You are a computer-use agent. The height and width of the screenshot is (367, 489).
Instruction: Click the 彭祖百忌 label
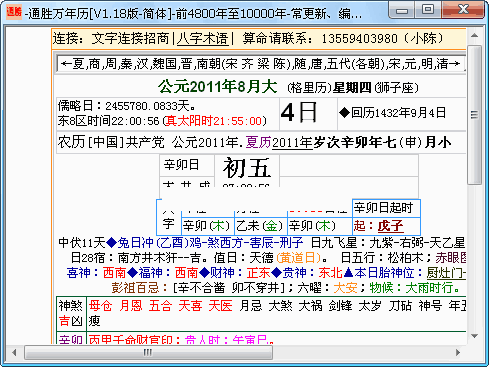click(x=136, y=288)
